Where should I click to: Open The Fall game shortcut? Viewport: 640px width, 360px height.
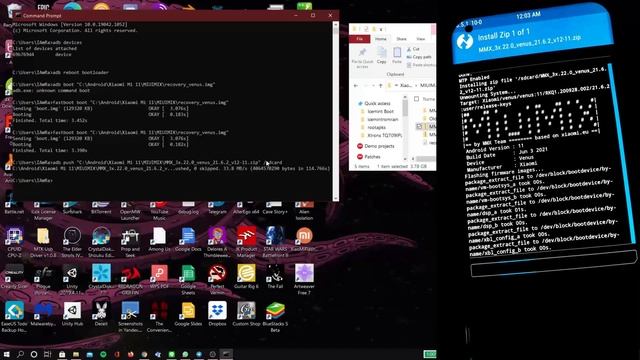click(275, 277)
